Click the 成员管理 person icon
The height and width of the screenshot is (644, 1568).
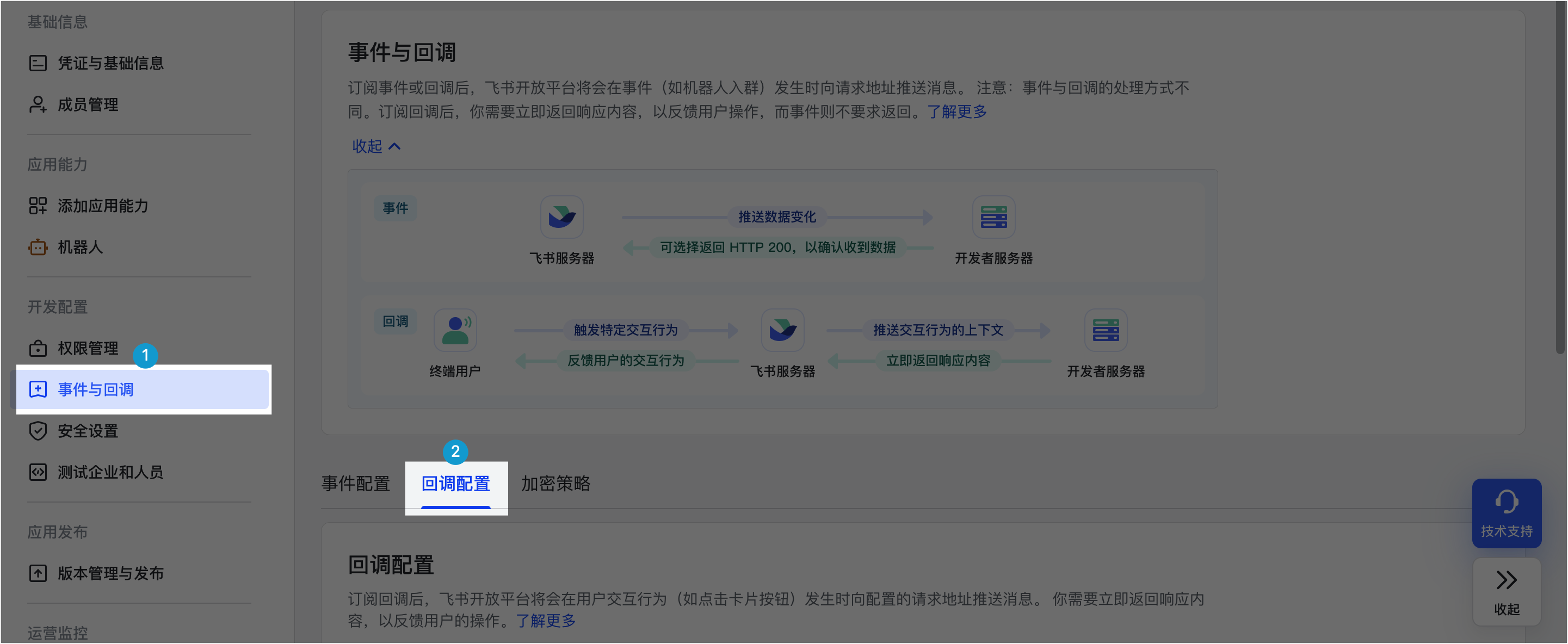[38, 104]
